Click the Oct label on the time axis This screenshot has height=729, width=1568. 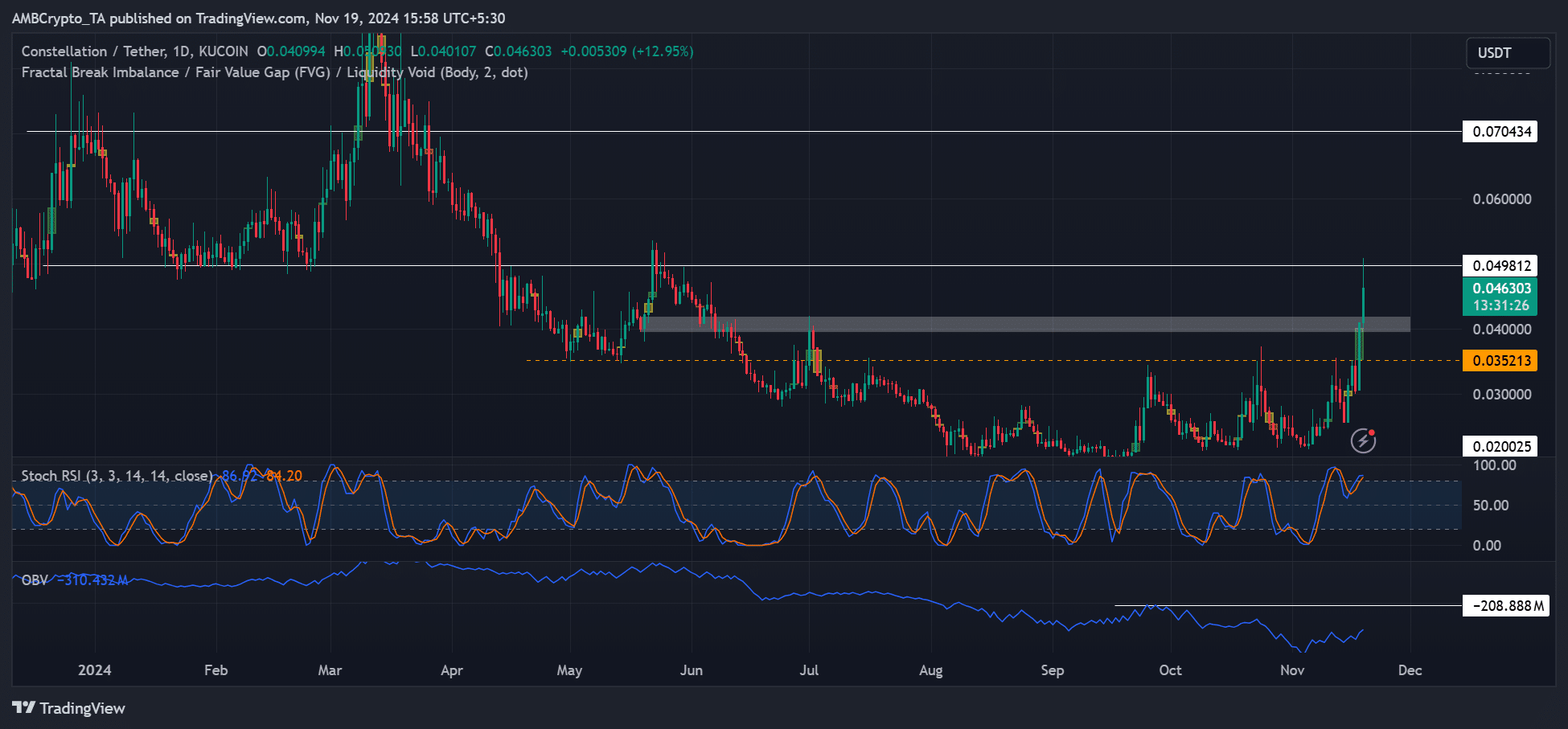(1171, 670)
